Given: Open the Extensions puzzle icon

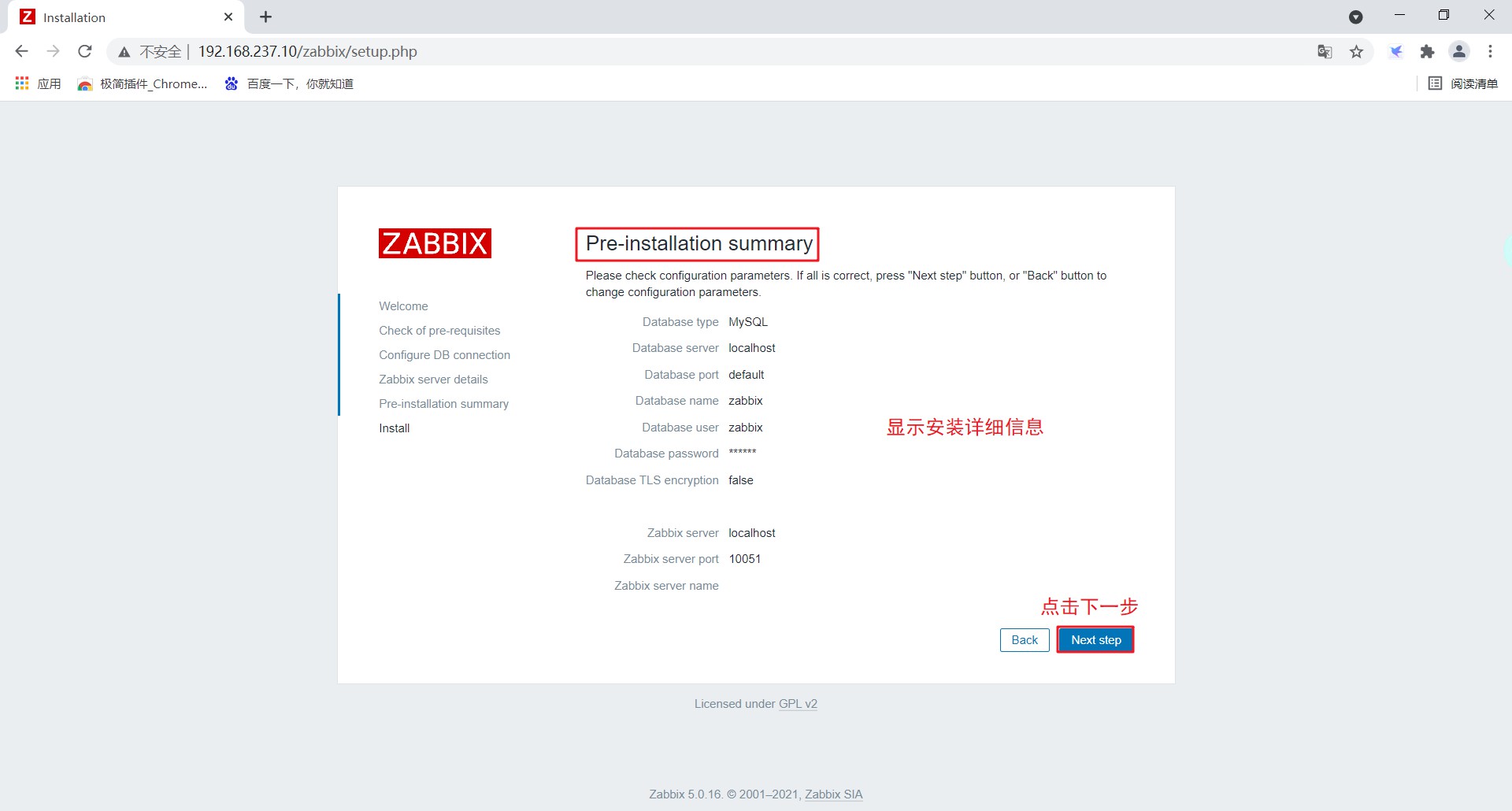Looking at the screenshot, I should (x=1427, y=52).
